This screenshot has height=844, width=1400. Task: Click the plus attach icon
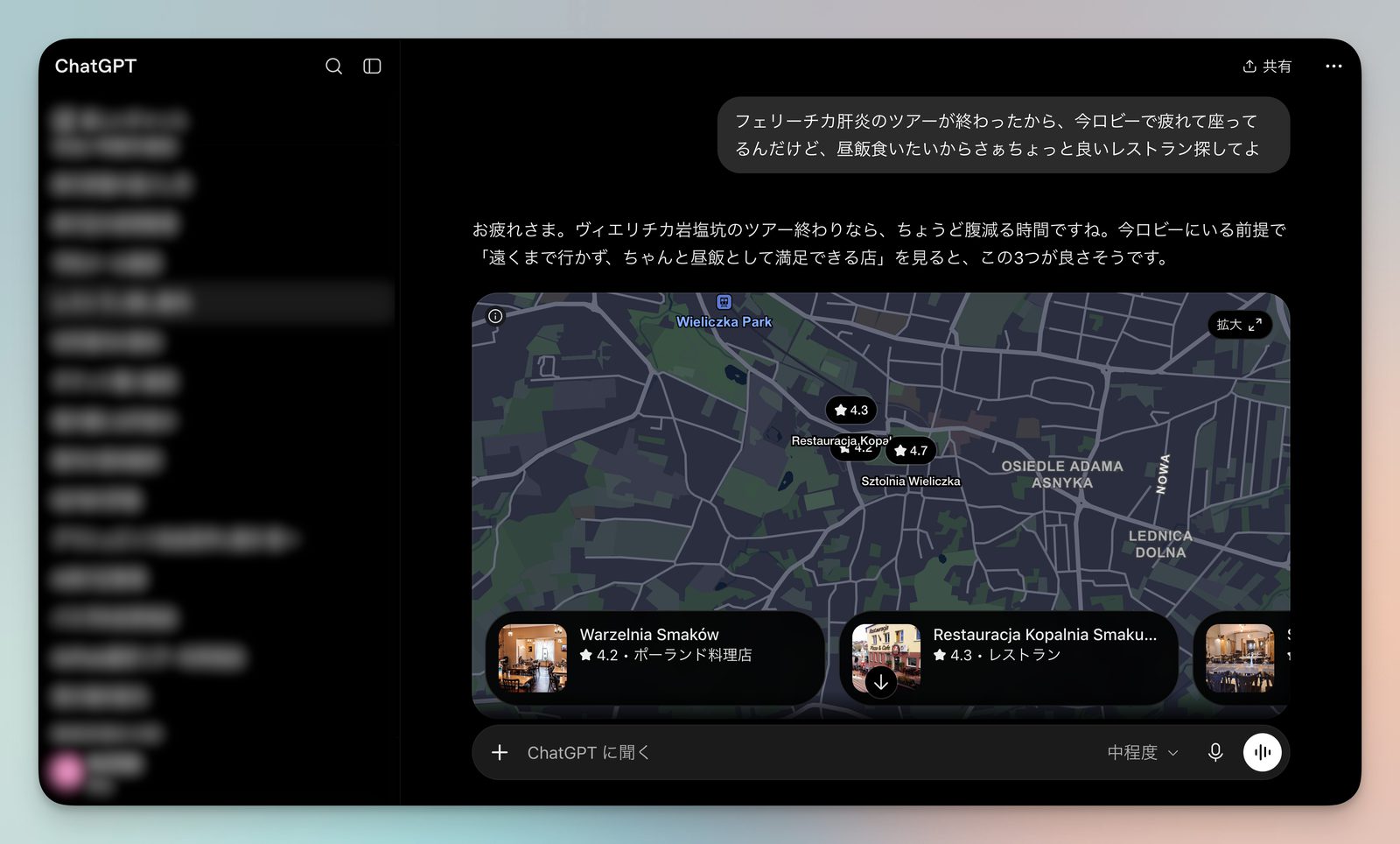(x=500, y=753)
